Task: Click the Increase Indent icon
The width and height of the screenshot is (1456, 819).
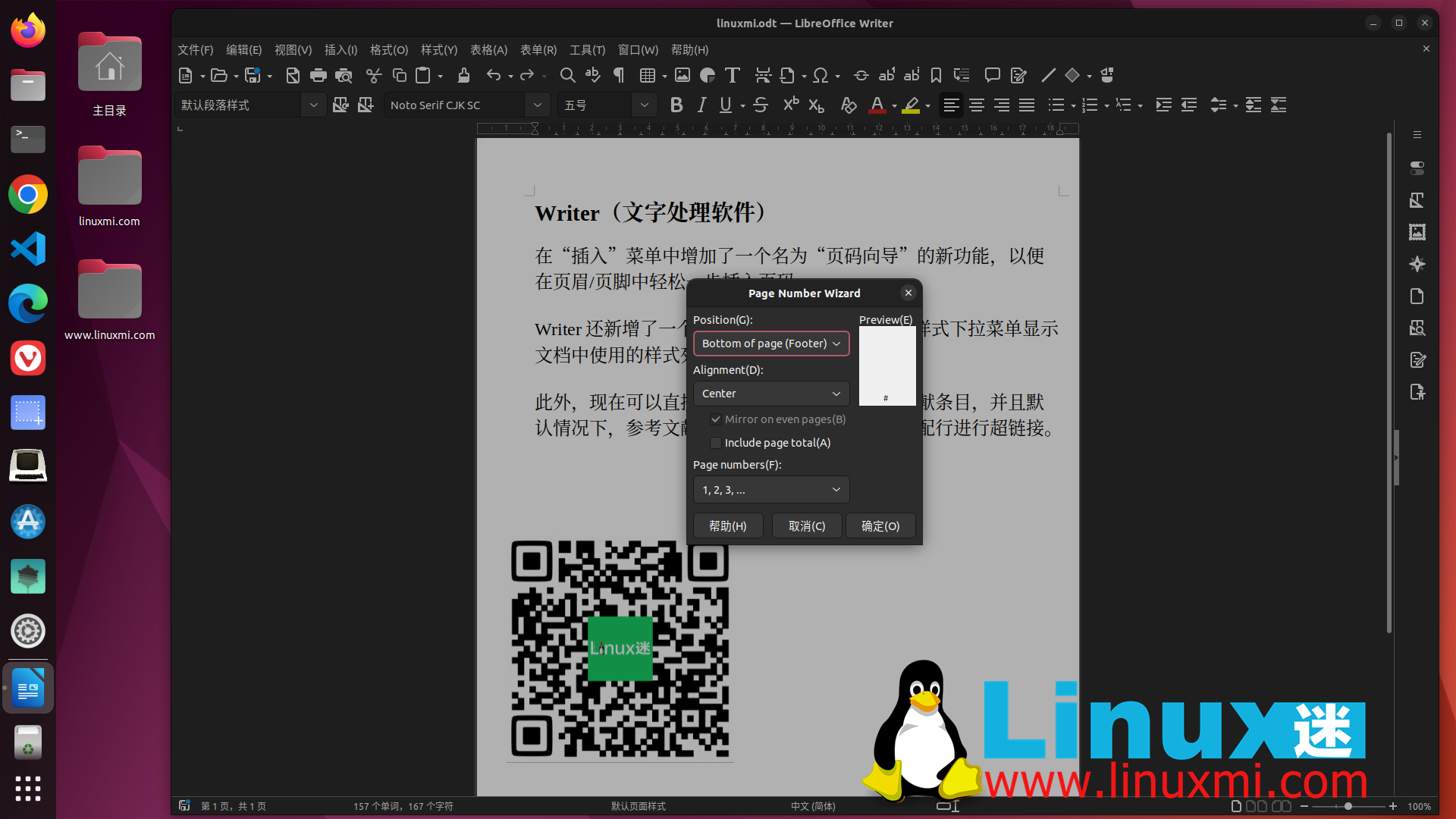Action: pyautogui.click(x=1163, y=105)
